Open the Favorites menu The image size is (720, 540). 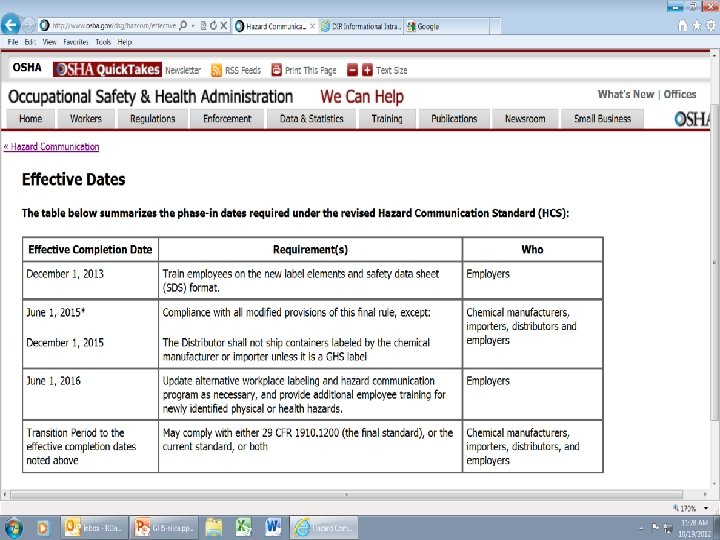click(76, 42)
